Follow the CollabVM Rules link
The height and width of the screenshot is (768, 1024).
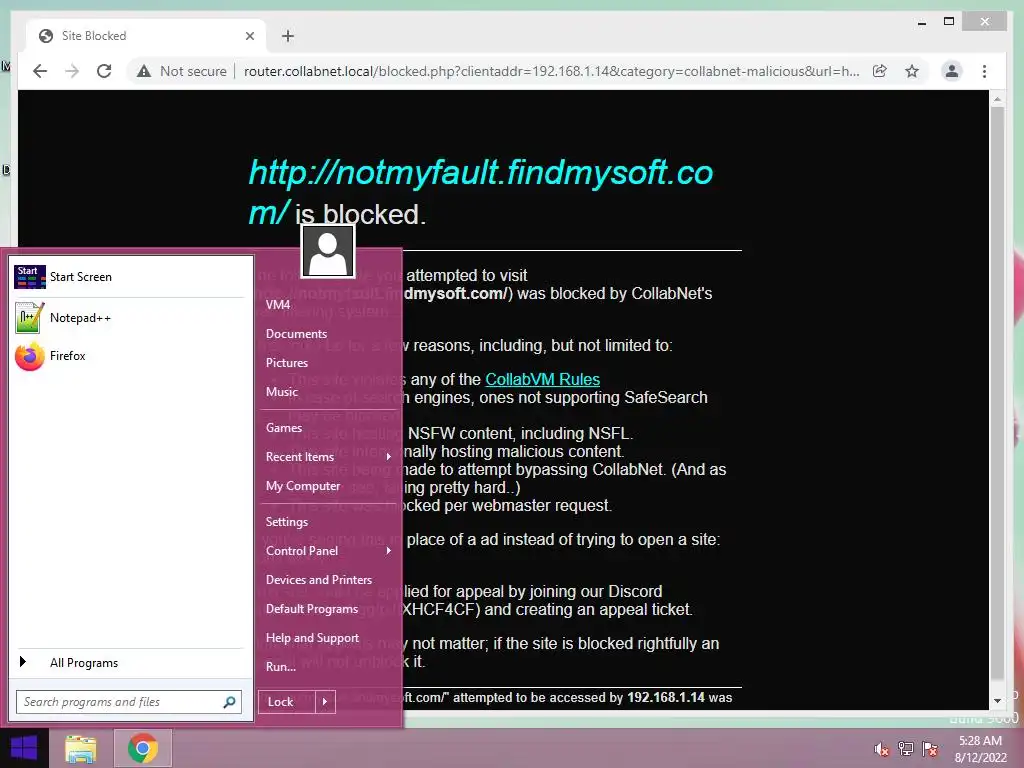[x=542, y=379]
